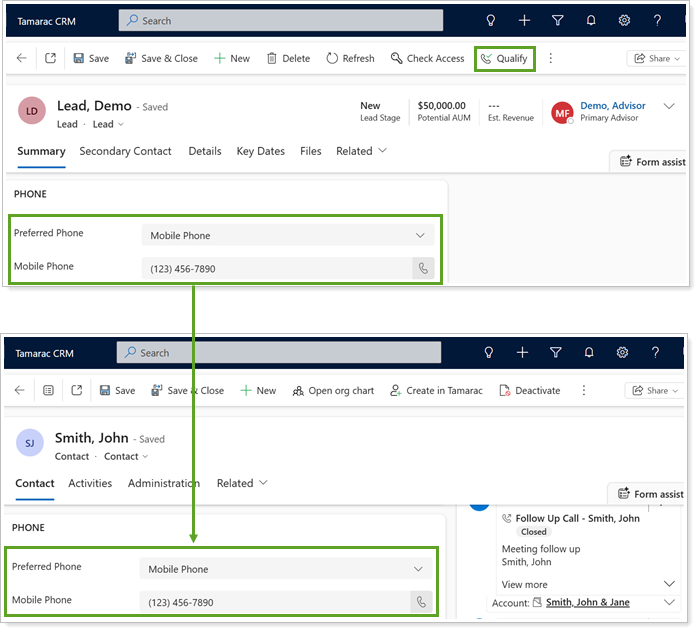Screen dimensions: 699x632
Task: Click the filter funnel icon in top header
Action: 557,21
